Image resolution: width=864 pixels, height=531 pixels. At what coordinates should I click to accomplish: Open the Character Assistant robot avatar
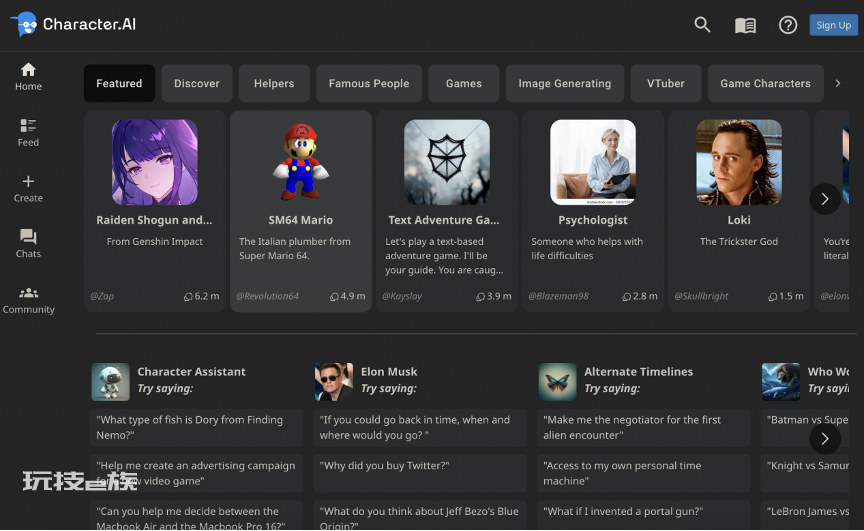coord(110,381)
